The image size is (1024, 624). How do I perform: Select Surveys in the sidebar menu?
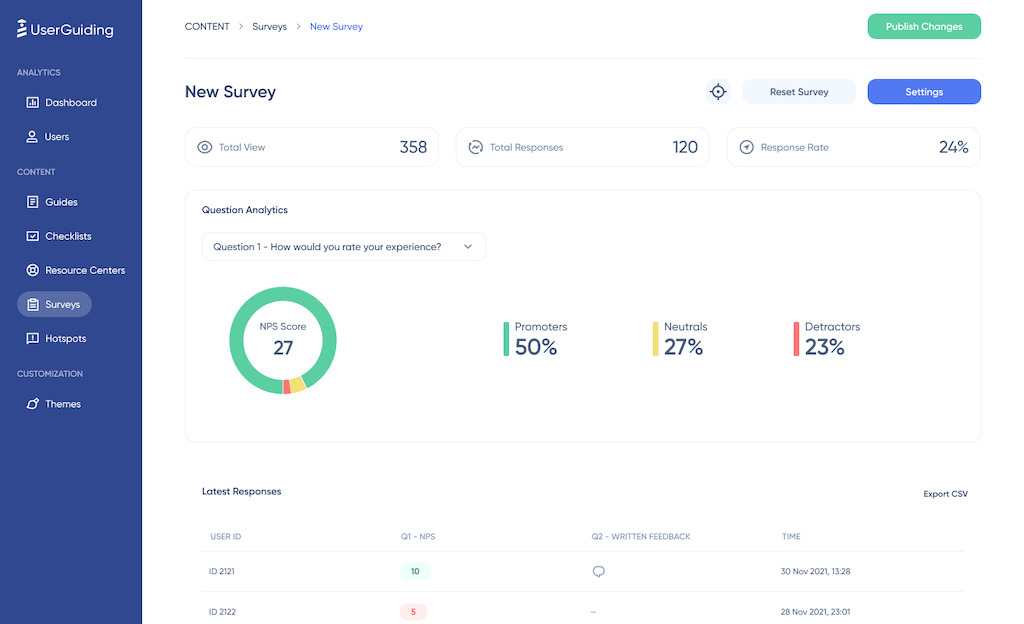point(54,303)
